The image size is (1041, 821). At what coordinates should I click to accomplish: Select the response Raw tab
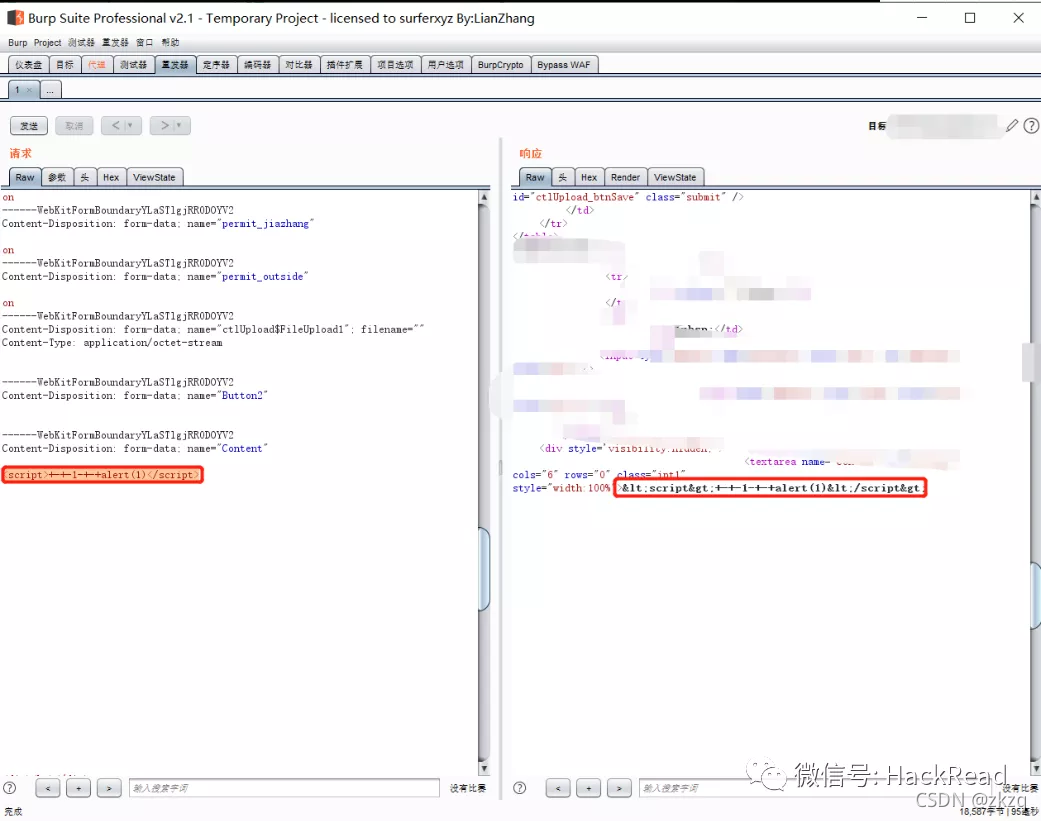535,177
